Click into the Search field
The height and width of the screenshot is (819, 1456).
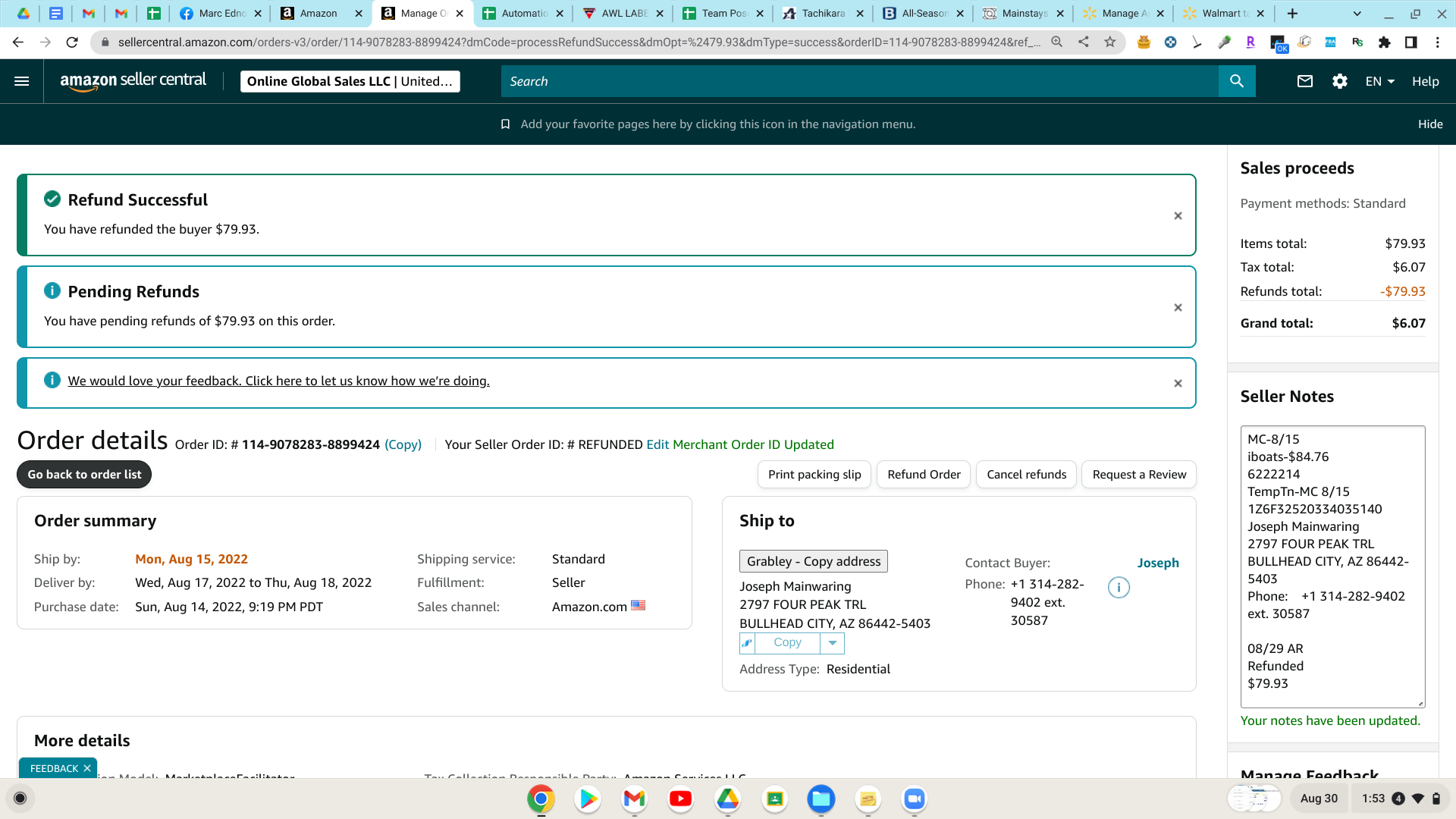[x=860, y=81]
